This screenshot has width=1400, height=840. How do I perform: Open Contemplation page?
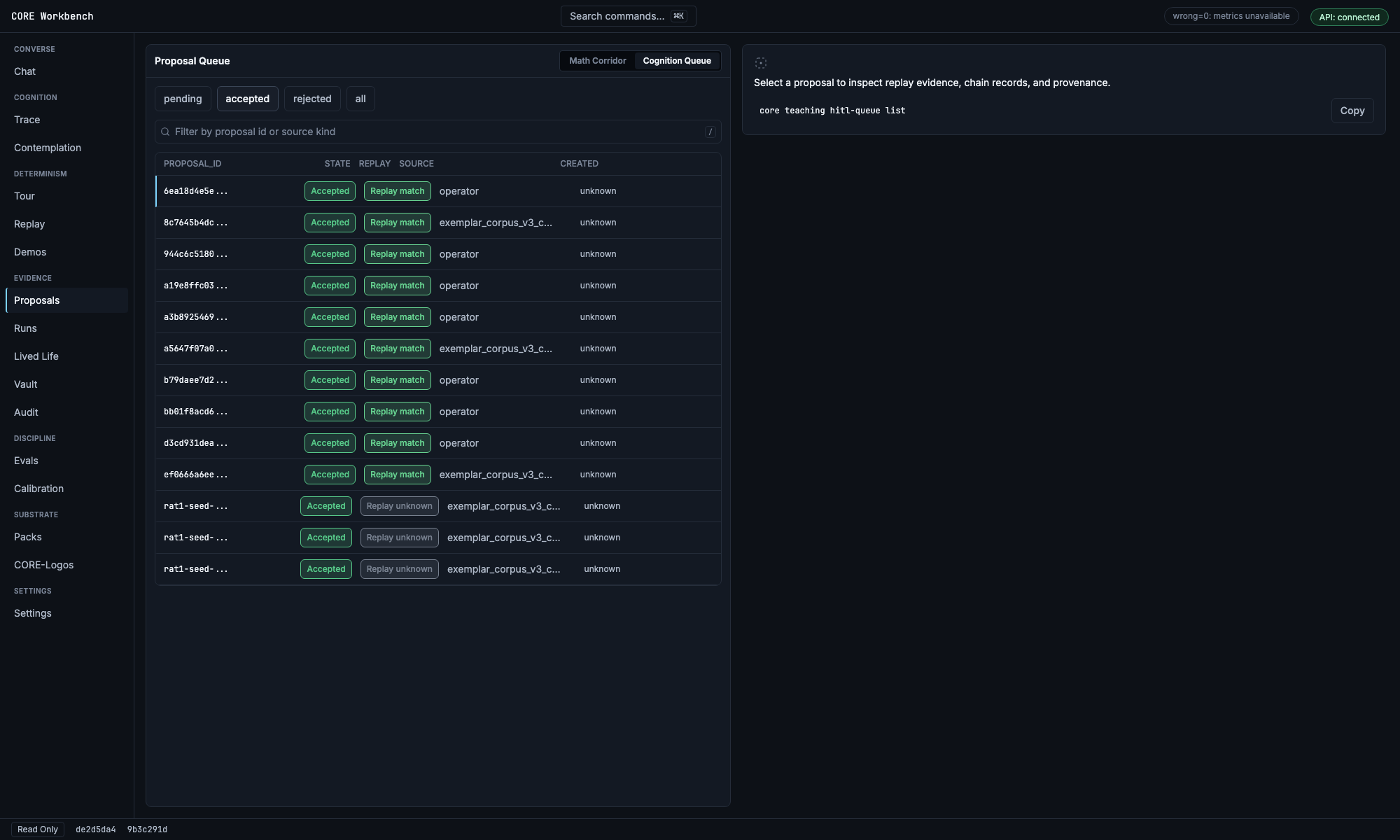click(66, 148)
